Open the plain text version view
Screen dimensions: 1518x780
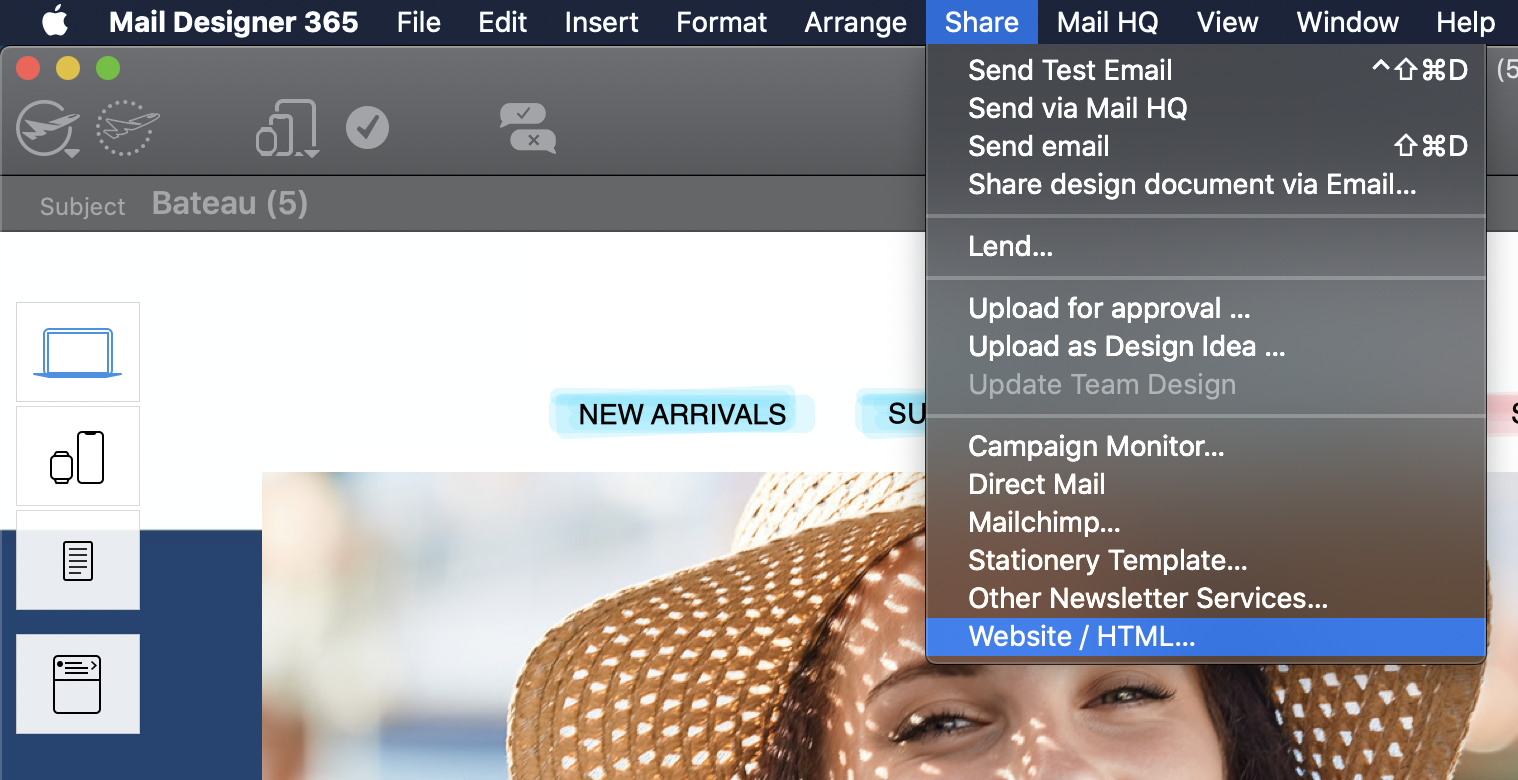click(x=78, y=560)
